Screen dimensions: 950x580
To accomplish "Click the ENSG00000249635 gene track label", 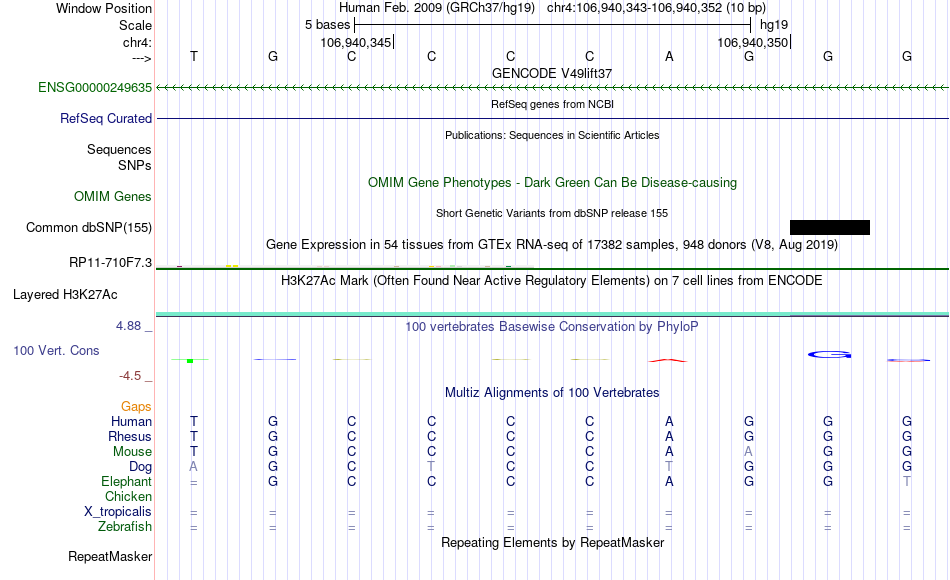I will pyautogui.click(x=95, y=87).
